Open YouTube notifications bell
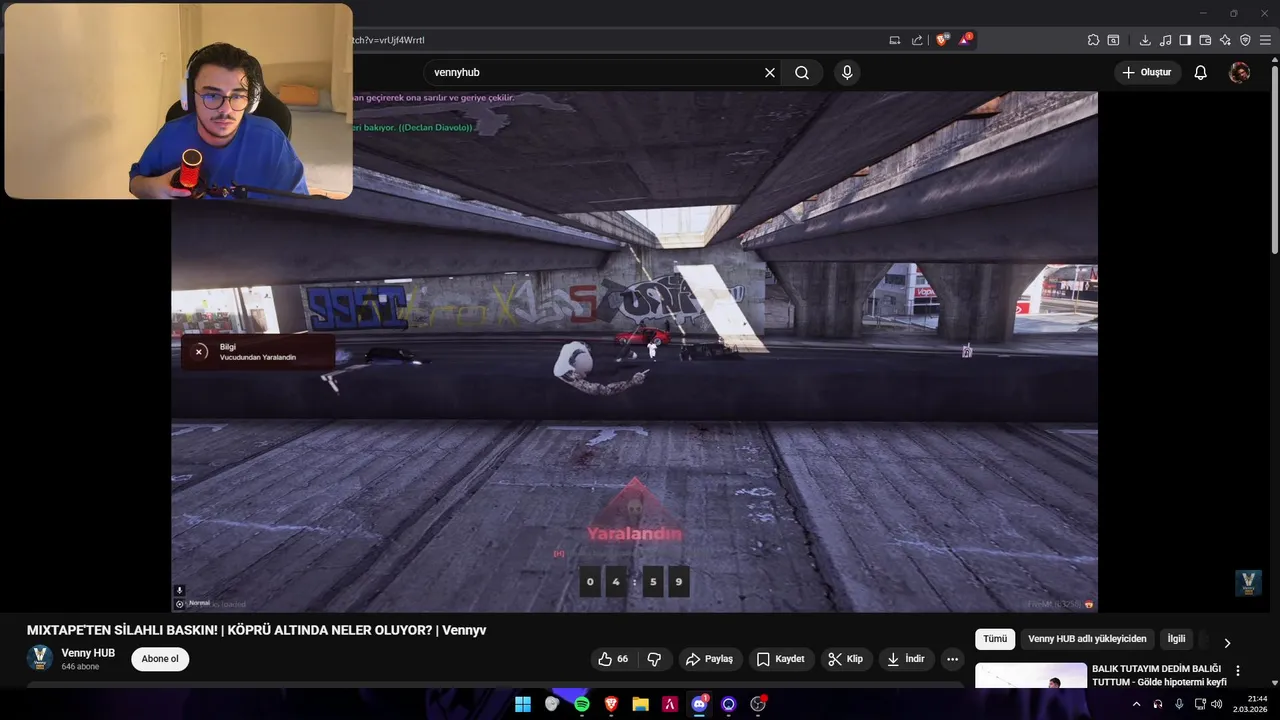This screenshot has height=720, width=1280. tap(1201, 73)
